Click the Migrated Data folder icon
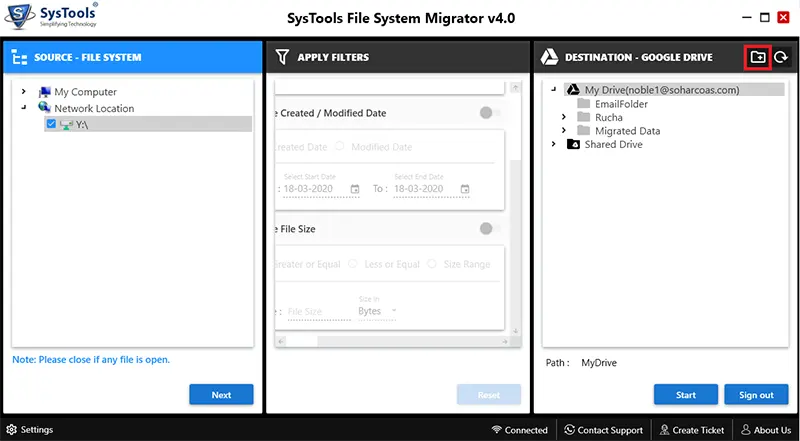 click(x=583, y=131)
